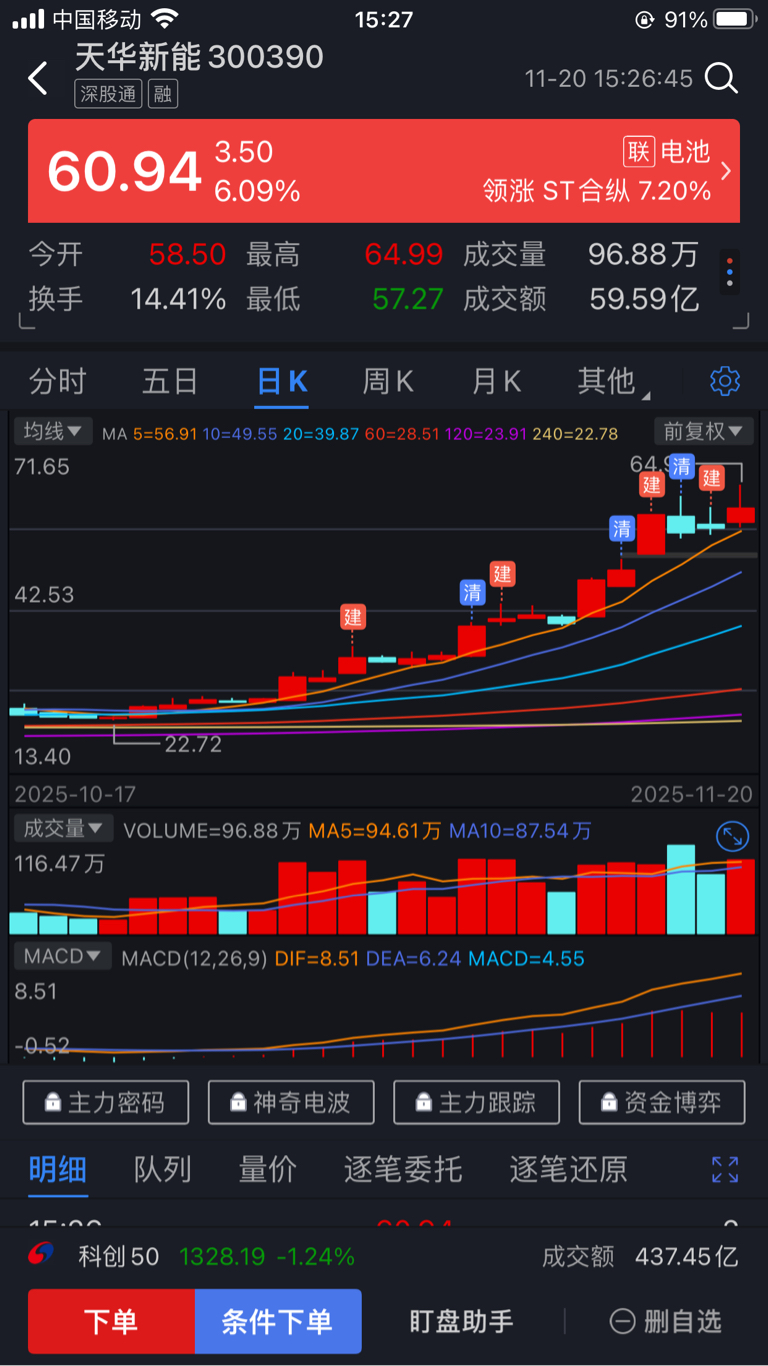The width and height of the screenshot is (768, 1366).
Task: Tap the 下单 order button
Action: pyautogui.click(x=111, y=1321)
